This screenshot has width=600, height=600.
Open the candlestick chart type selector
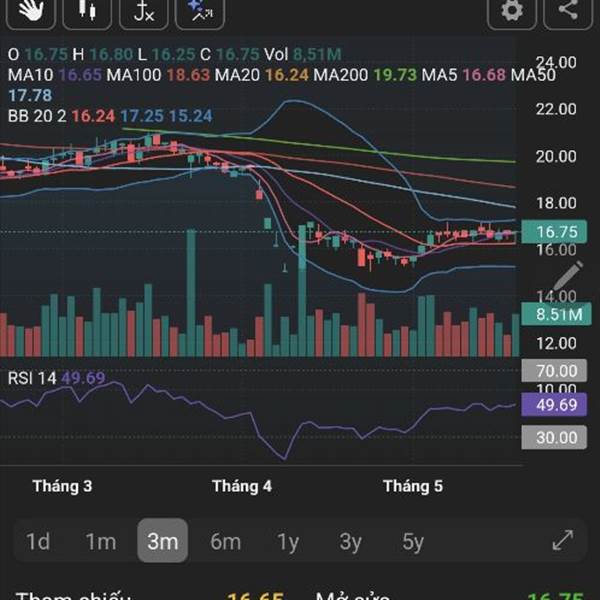87,11
